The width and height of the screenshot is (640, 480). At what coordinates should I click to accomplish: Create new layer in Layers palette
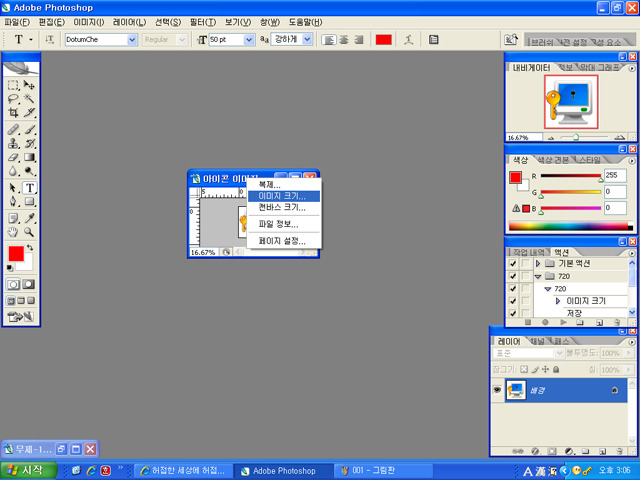[x=602, y=451]
